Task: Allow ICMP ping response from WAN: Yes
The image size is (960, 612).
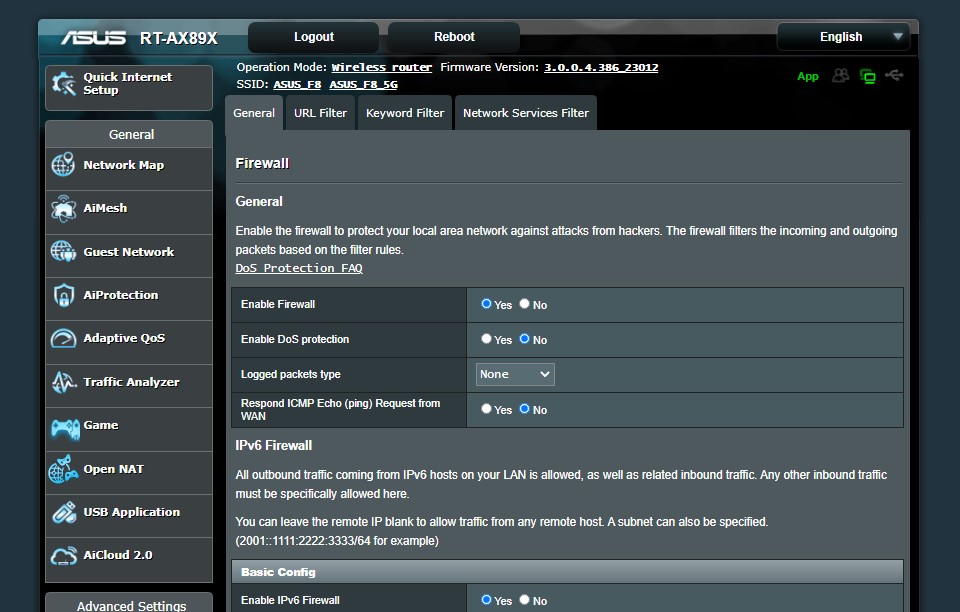Action: click(486, 409)
